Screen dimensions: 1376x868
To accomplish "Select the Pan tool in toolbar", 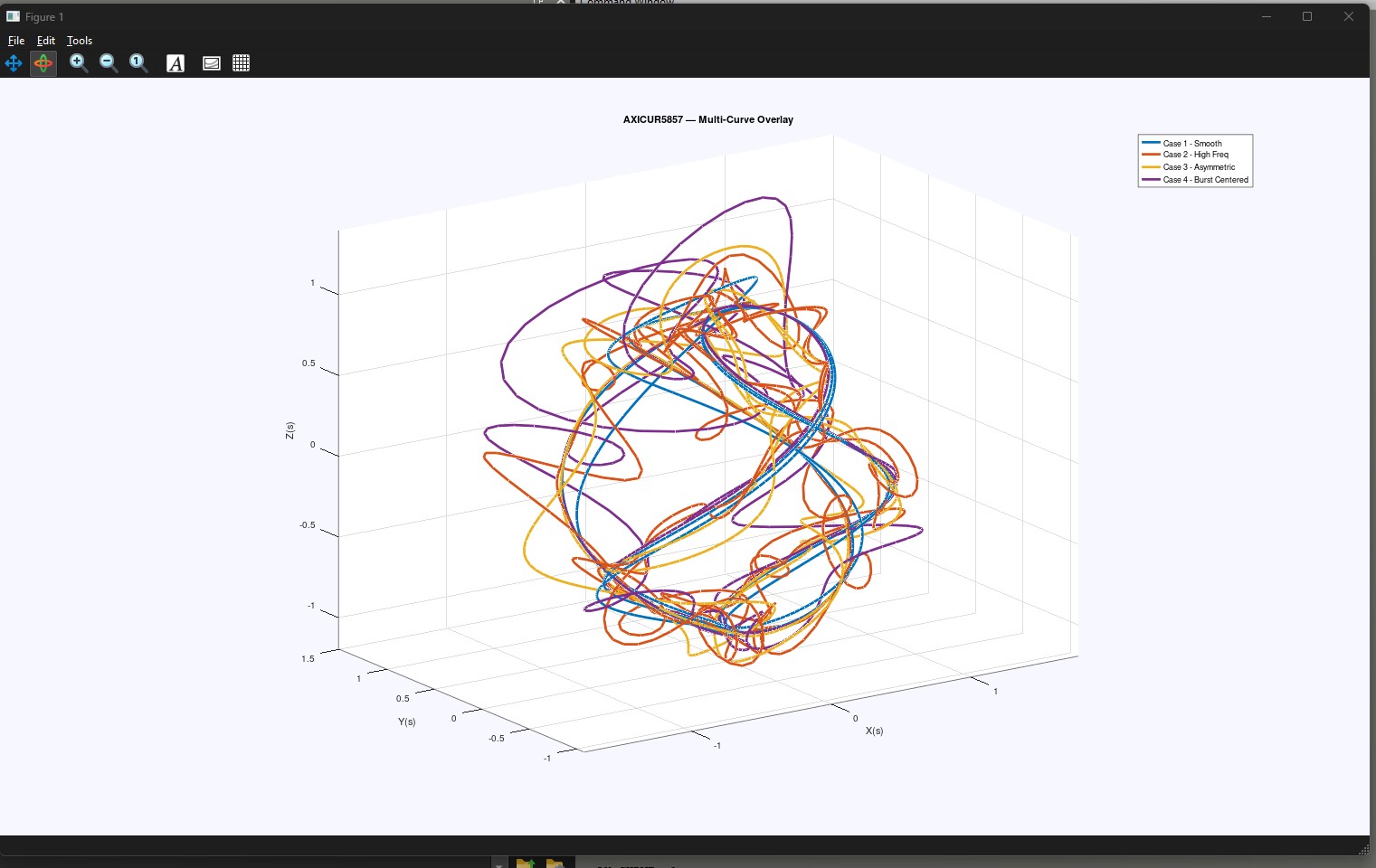I will (14, 63).
